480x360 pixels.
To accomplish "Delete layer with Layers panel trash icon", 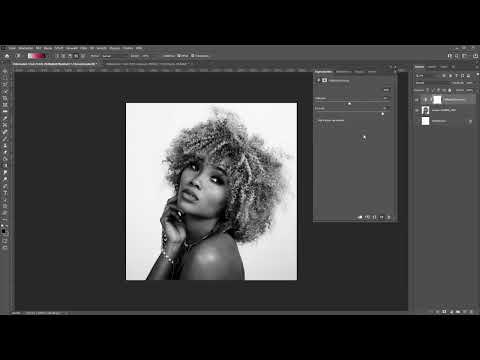I will click(x=472, y=312).
